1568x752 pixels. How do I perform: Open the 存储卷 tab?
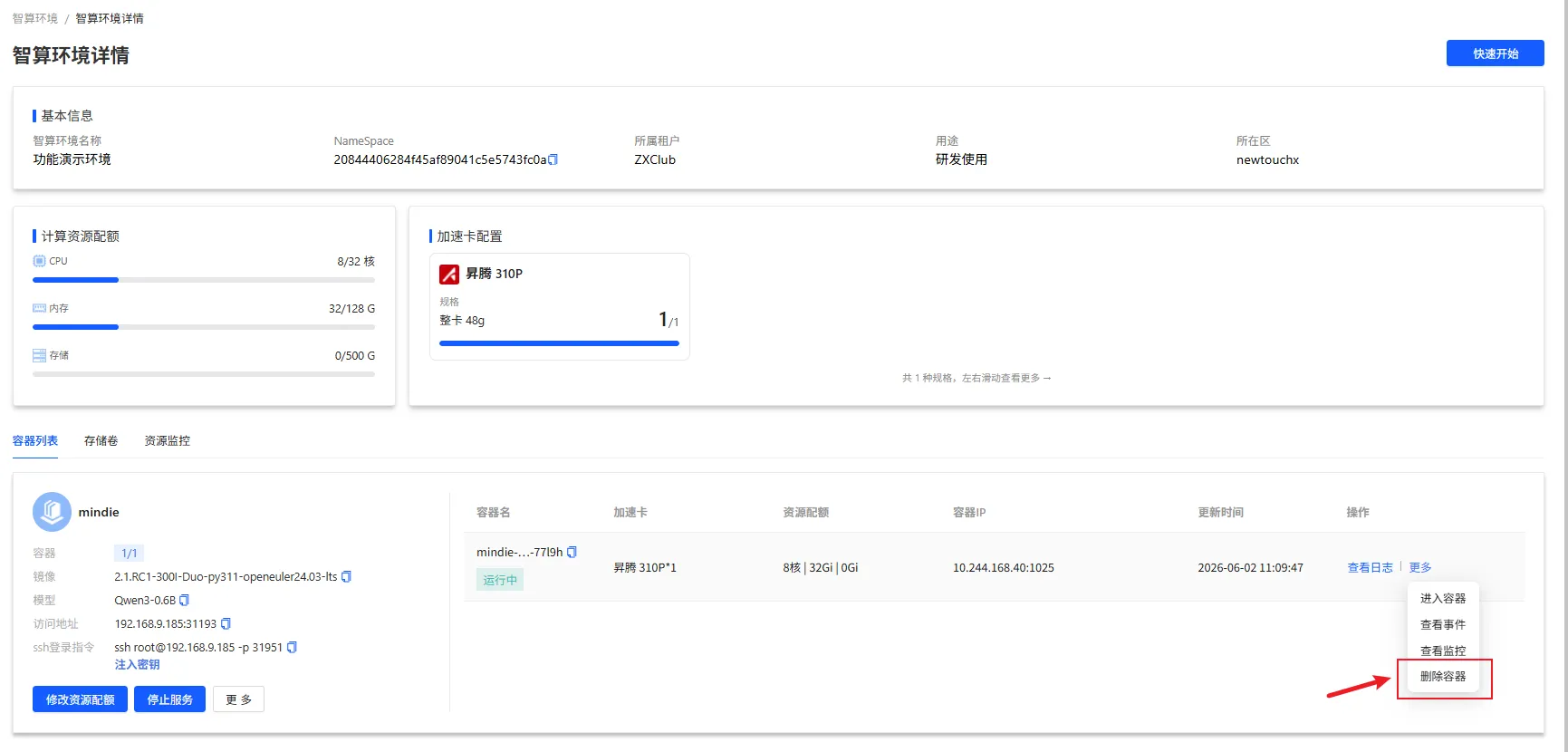(x=101, y=440)
